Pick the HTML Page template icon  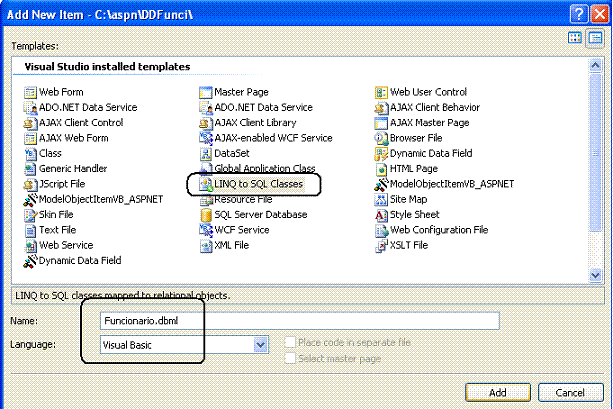381,169
